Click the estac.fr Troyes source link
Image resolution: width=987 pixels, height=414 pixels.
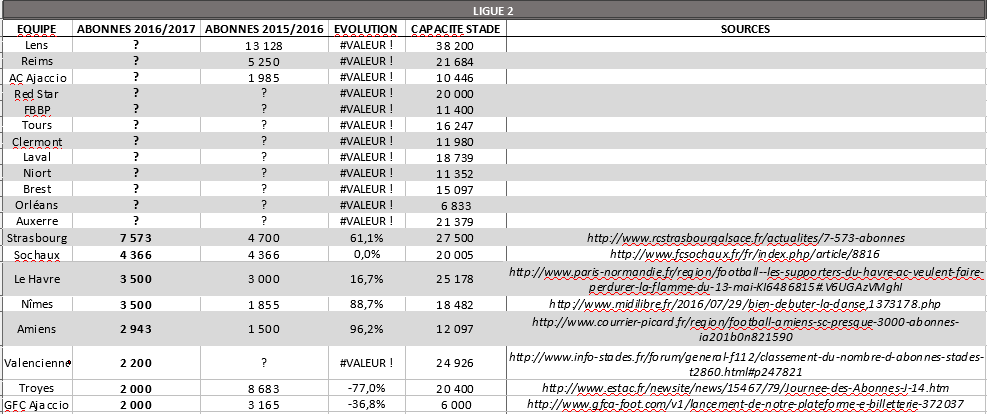pyautogui.click(x=745, y=388)
